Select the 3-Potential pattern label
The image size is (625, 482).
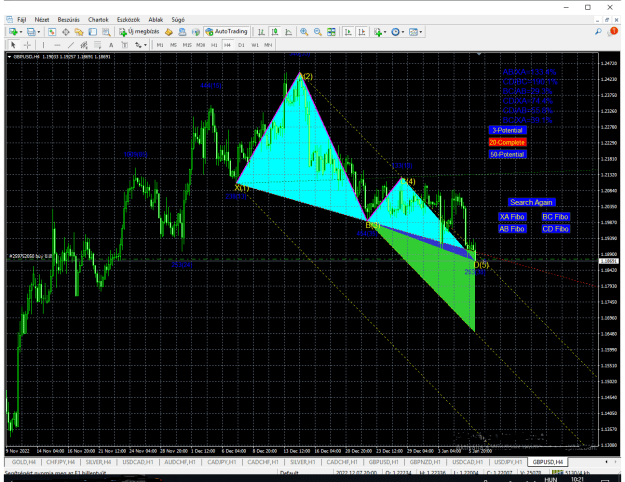coord(507,130)
